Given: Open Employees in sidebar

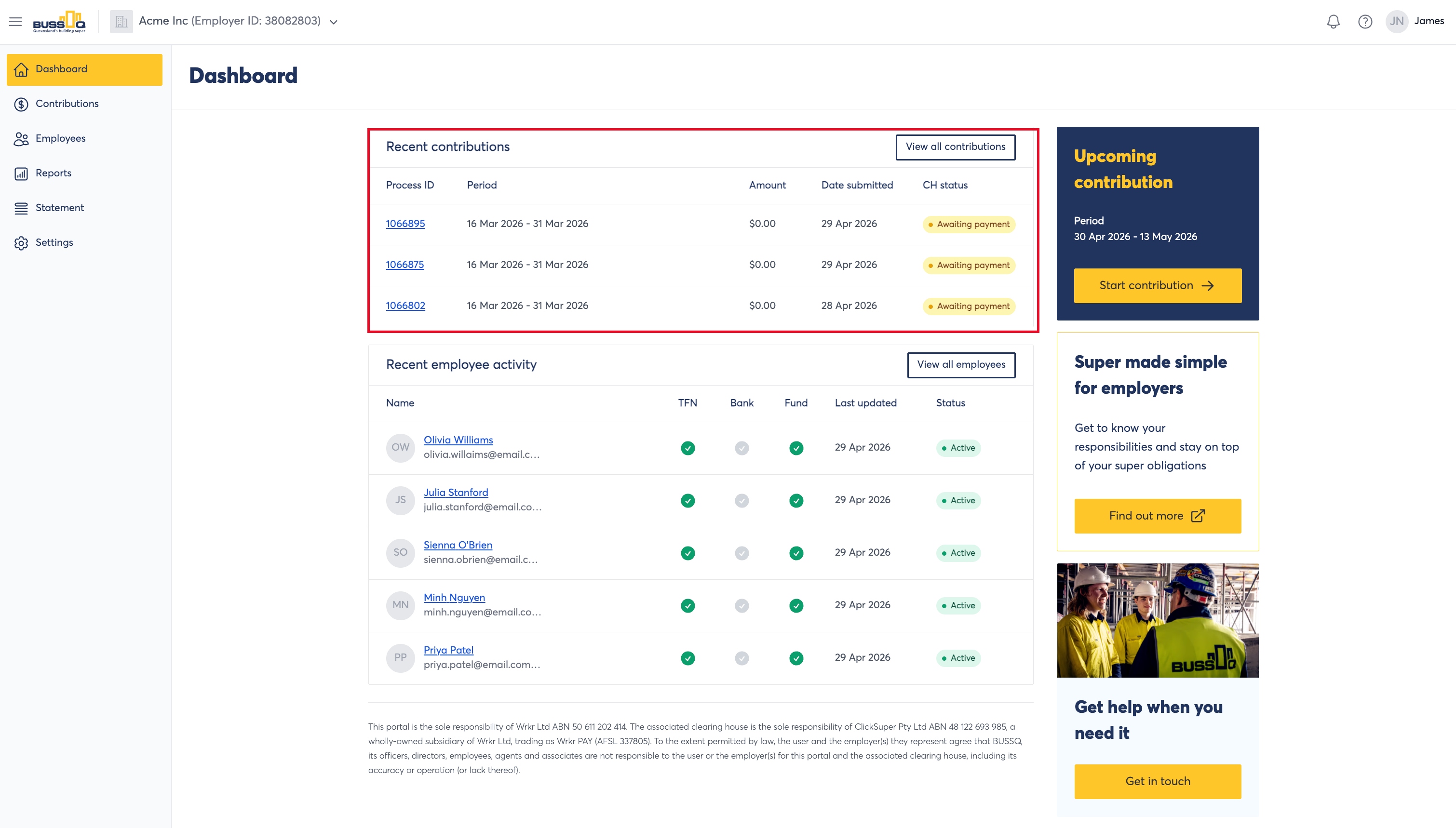Looking at the screenshot, I should (x=85, y=139).
